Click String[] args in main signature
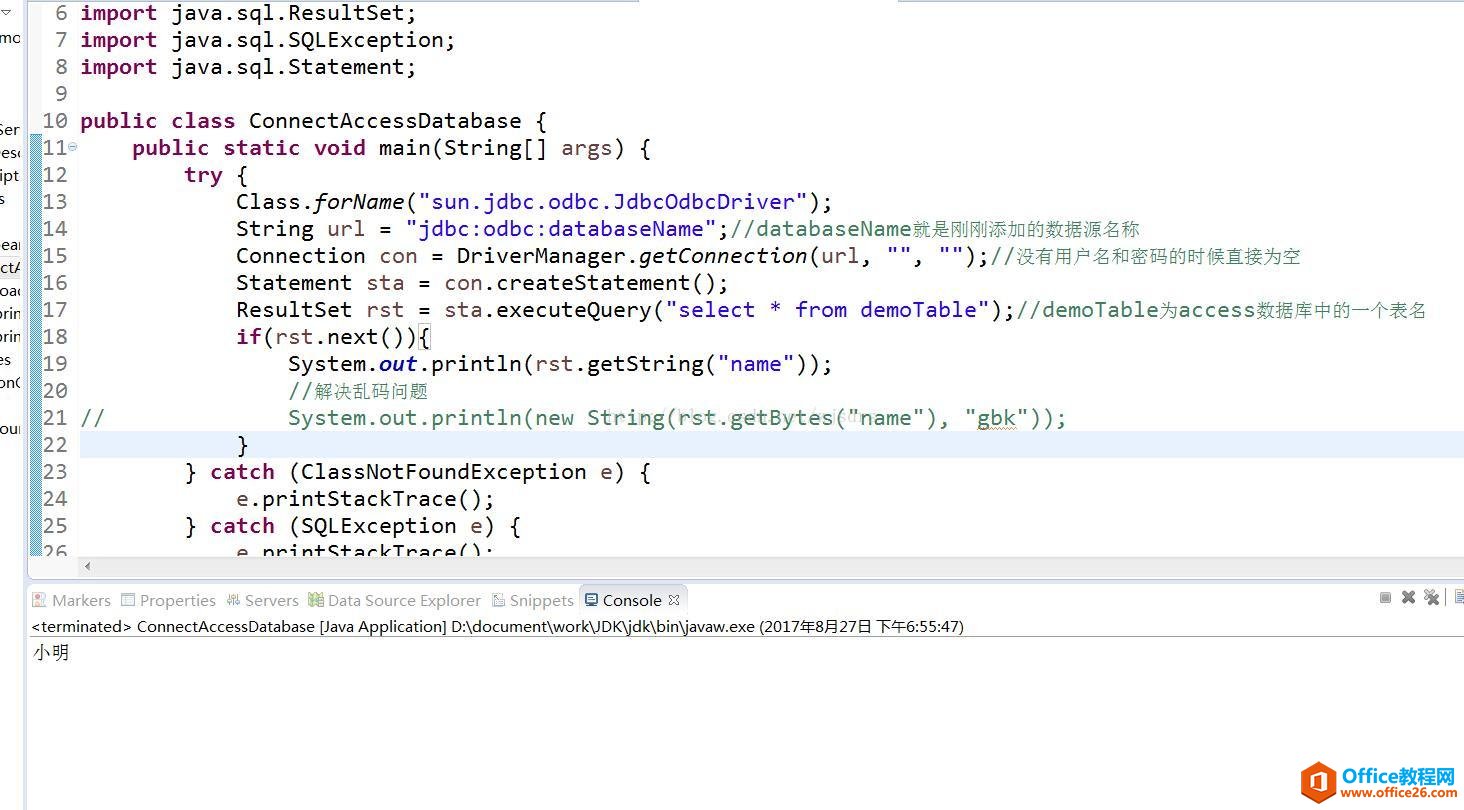The image size is (1464, 810). [528, 148]
